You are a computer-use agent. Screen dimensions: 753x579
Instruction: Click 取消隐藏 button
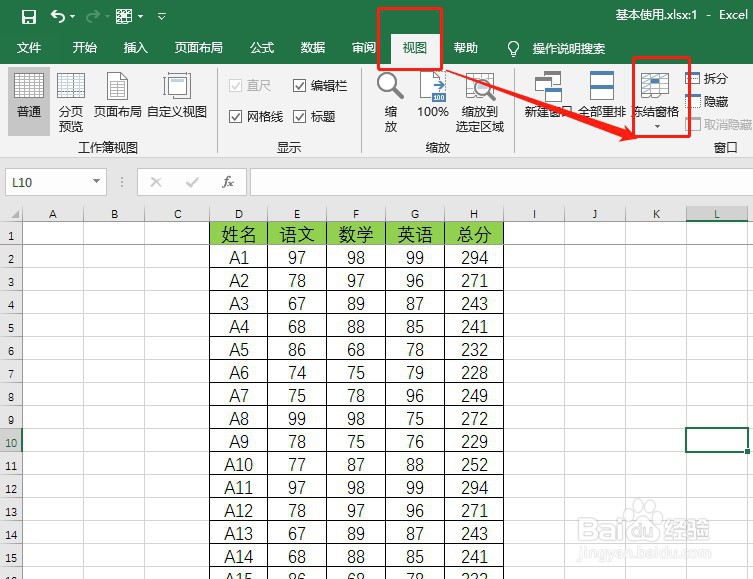[x=719, y=124]
